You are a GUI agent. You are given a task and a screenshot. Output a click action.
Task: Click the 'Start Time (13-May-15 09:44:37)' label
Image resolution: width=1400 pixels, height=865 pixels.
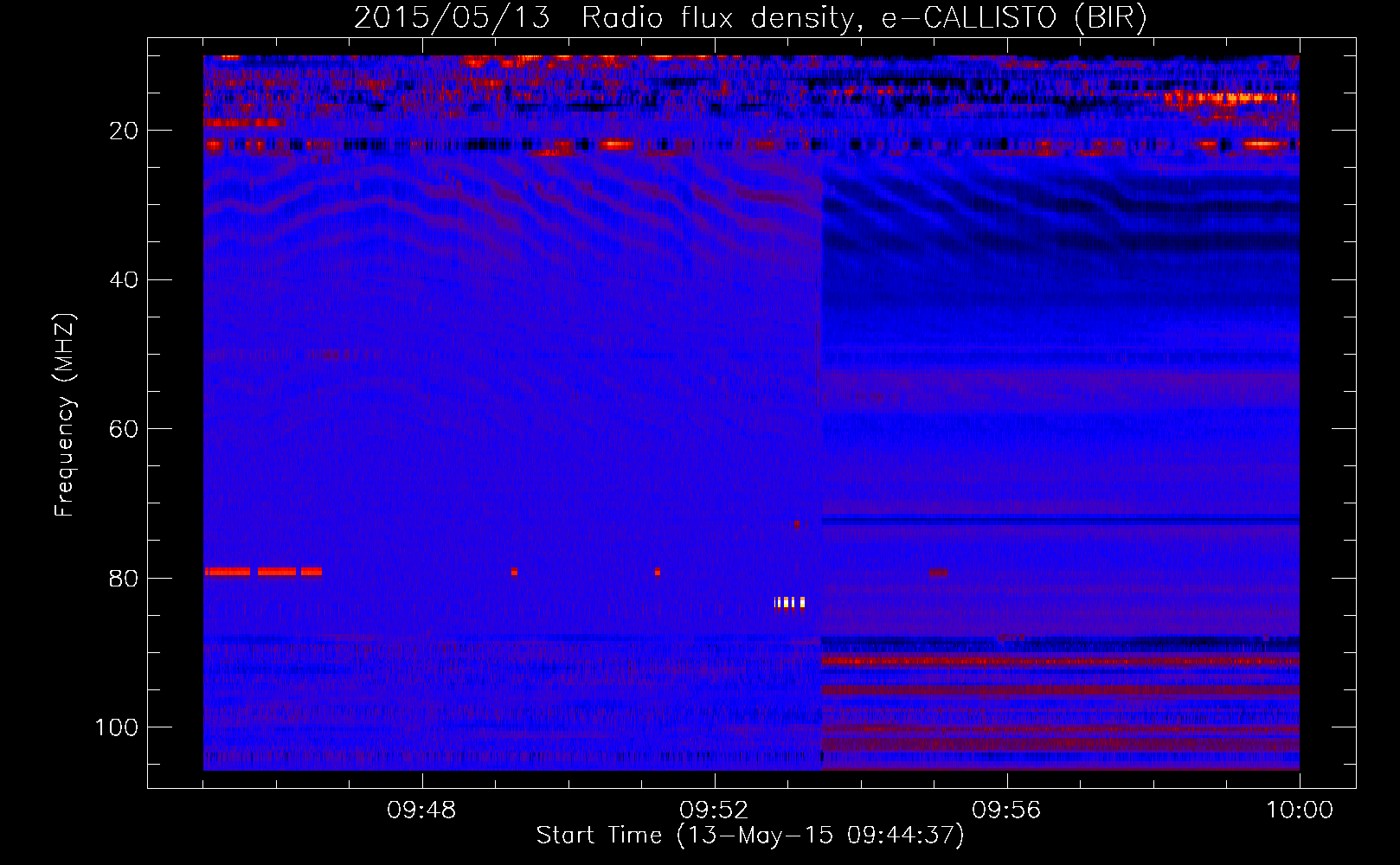click(750, 836)
